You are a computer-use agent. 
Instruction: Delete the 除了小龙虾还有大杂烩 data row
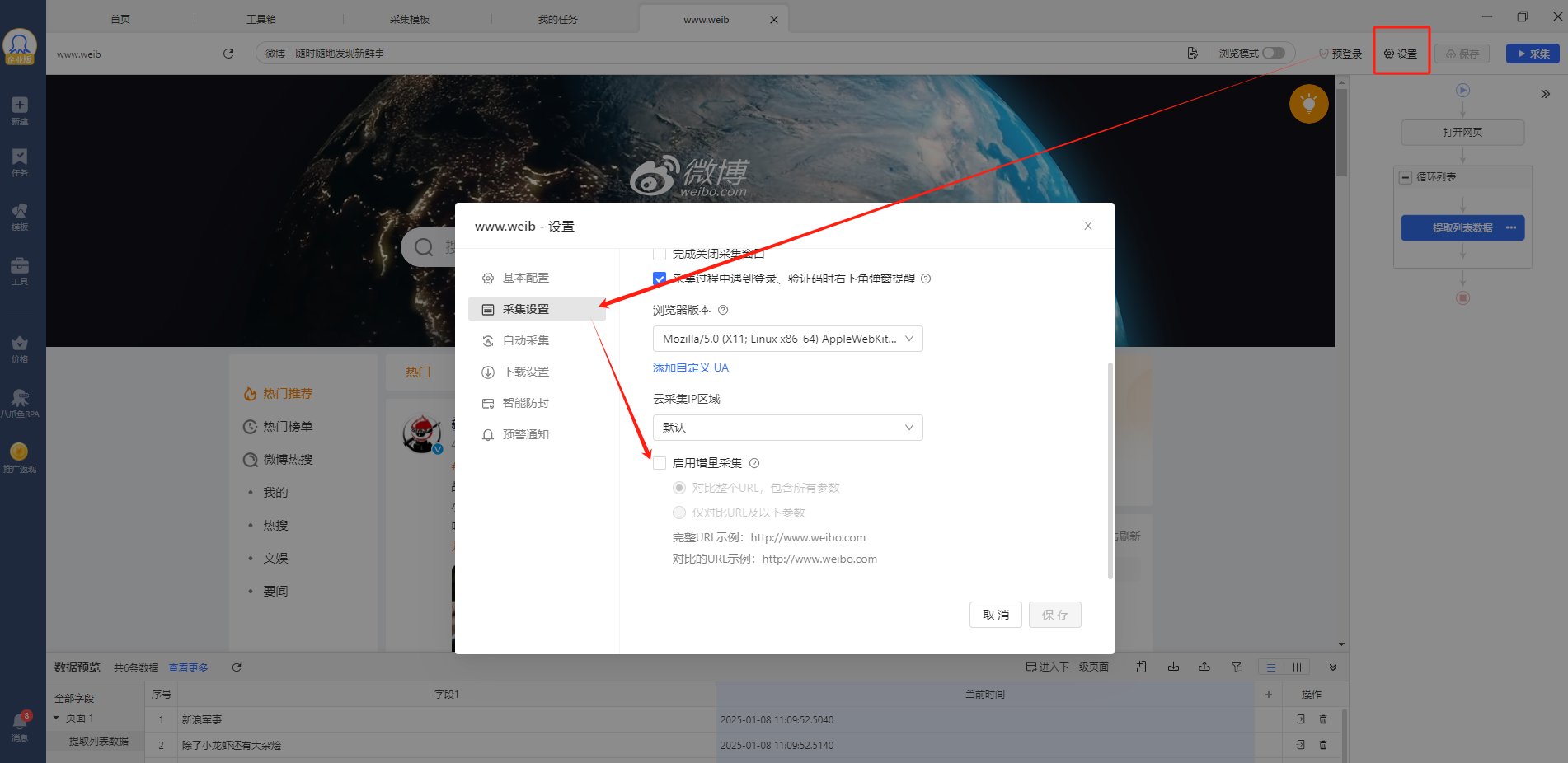1323,745
